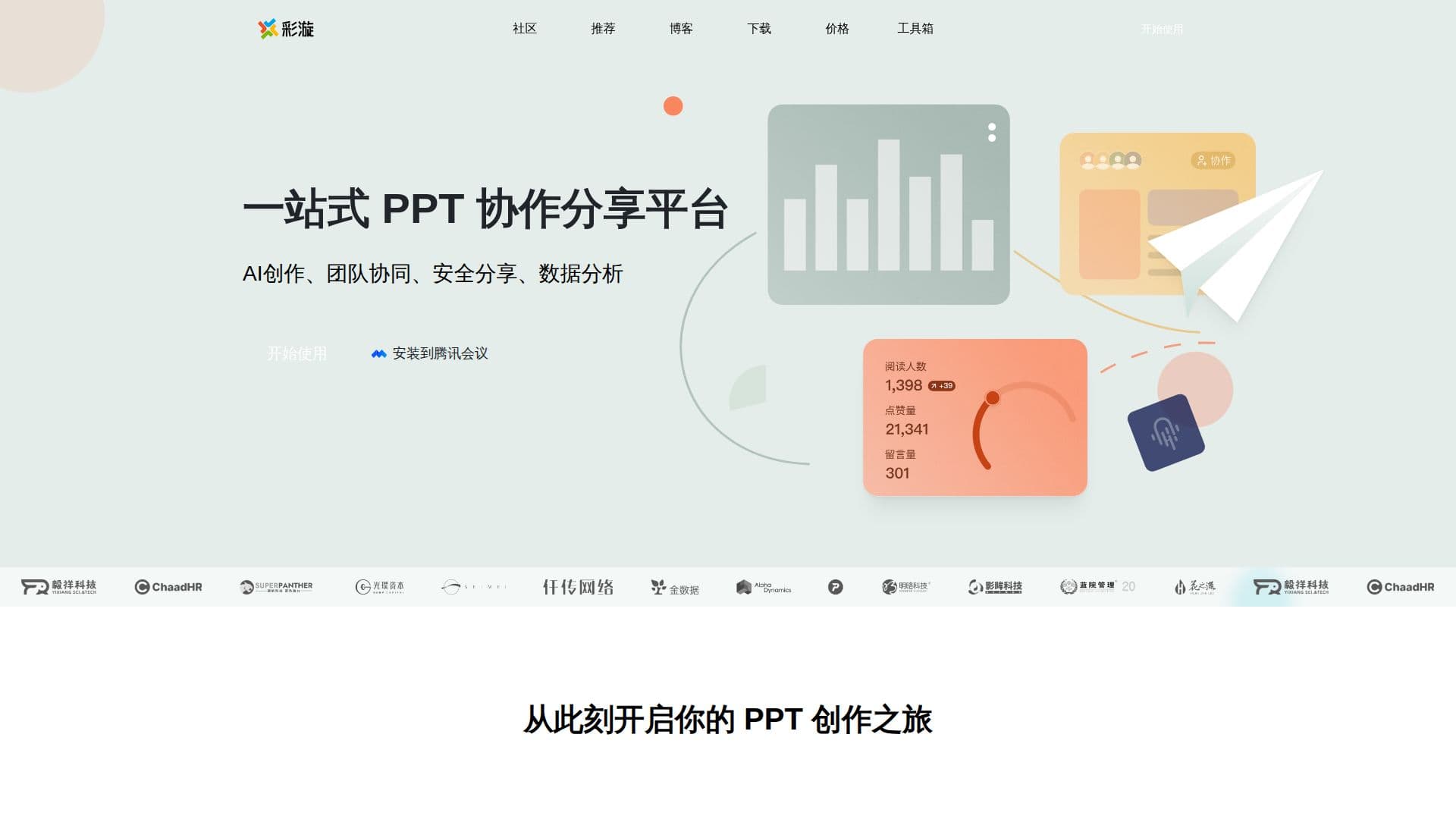The height and width of the screenshot is (819, 1456).
Task: Open the 工具箱 navigation item
Action: (915, 29)
